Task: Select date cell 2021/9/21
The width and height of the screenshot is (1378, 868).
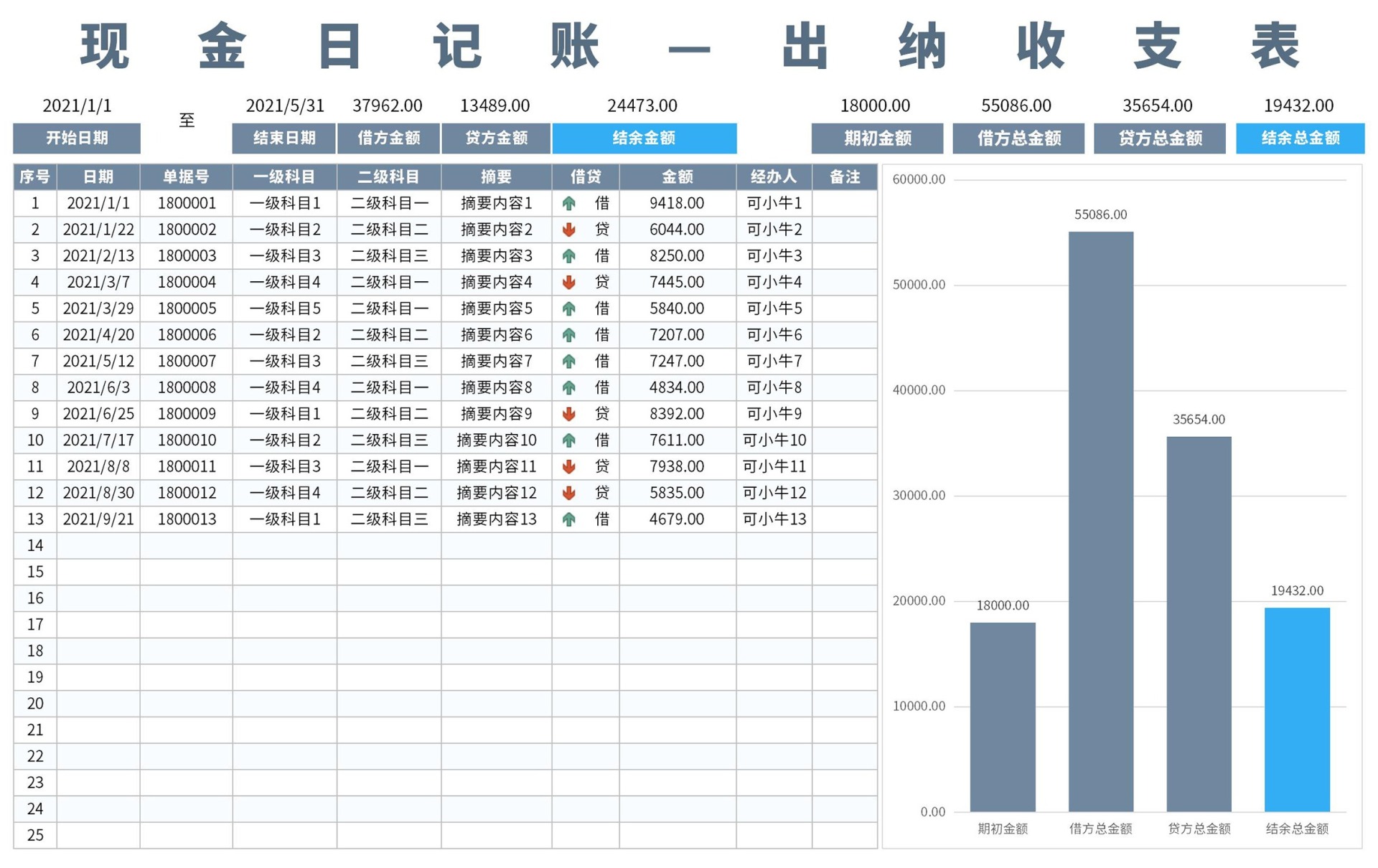Action: point(98,519)
